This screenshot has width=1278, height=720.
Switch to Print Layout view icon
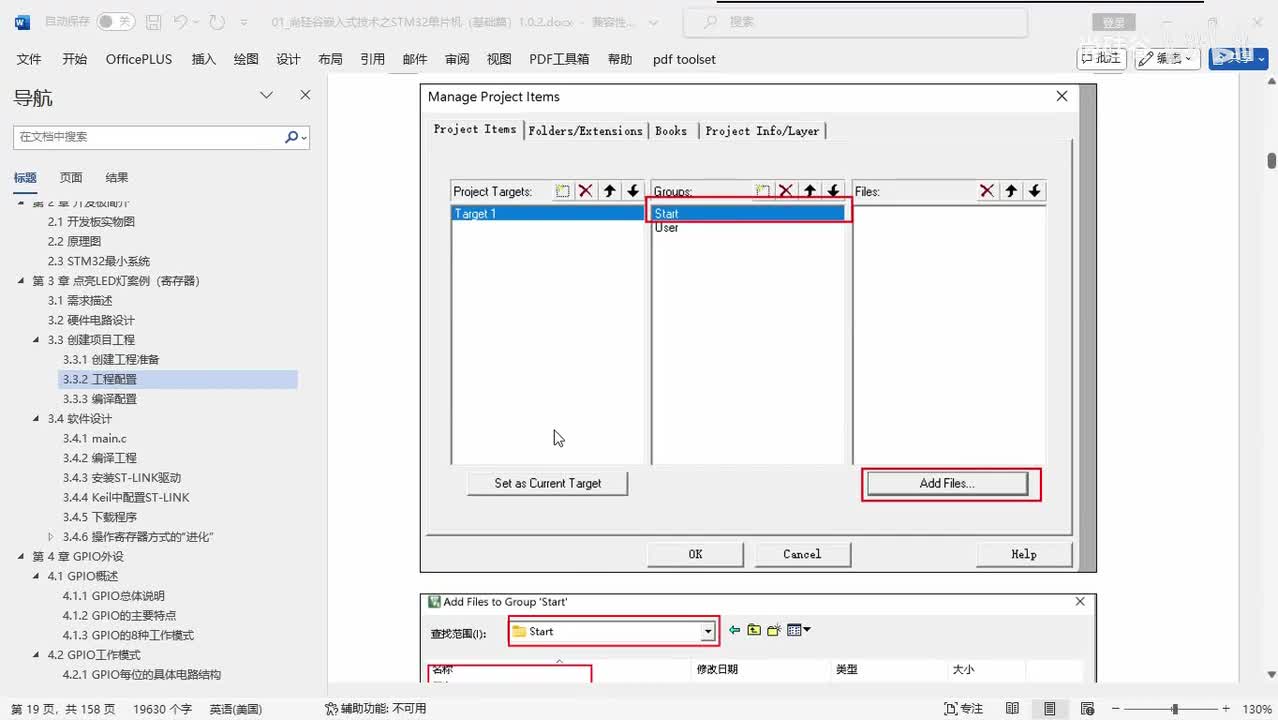pyautogui.click(x=1049, y=709)
